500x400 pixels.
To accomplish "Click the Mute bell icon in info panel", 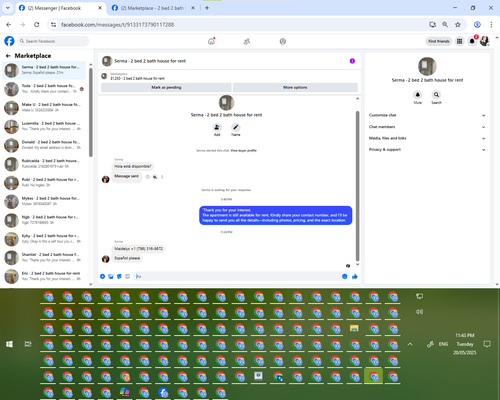I will [x=418, y=95].
